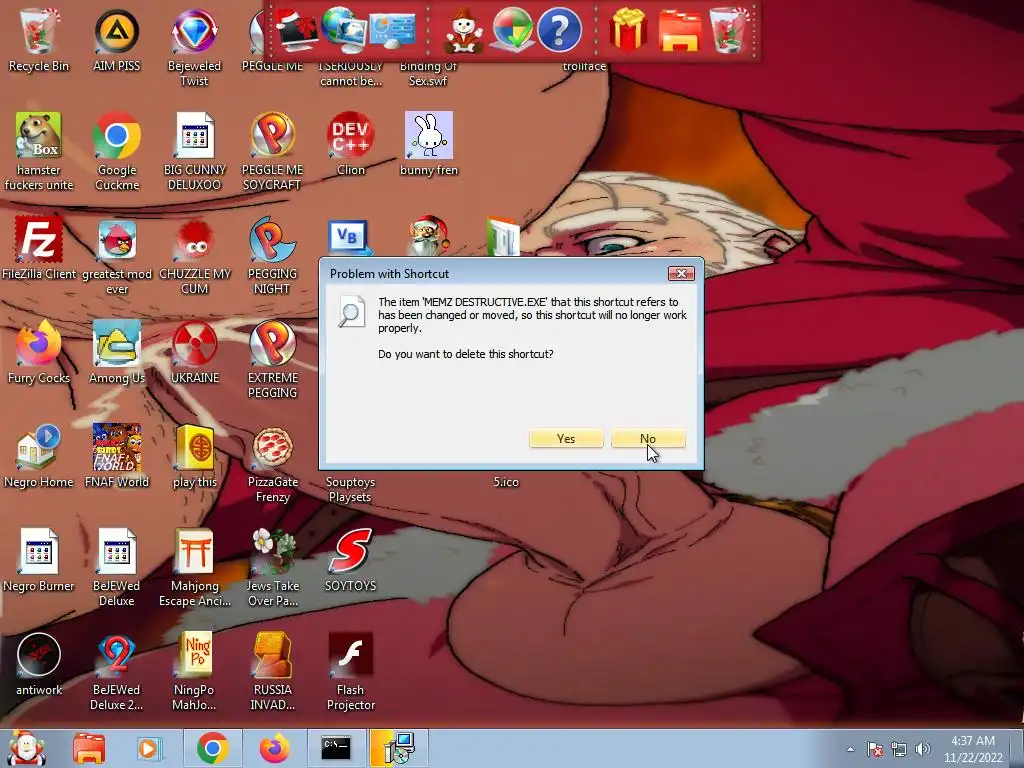Open the blue question mark help icon
The height and width of the screenshot is (768, 1024).
tap(559, 29)
